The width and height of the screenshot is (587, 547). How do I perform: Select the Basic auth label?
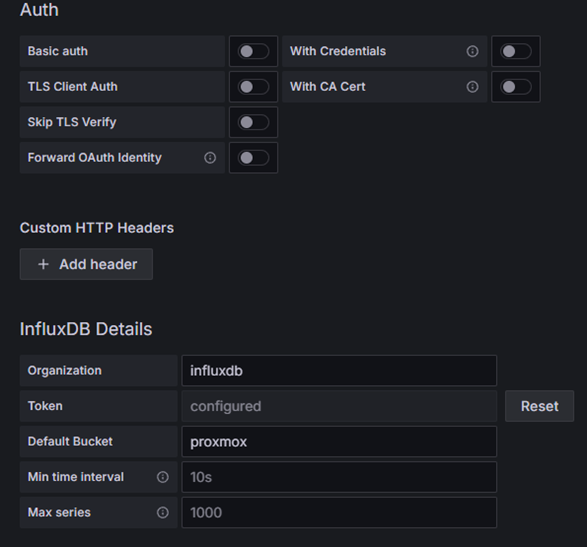[58, 51]
